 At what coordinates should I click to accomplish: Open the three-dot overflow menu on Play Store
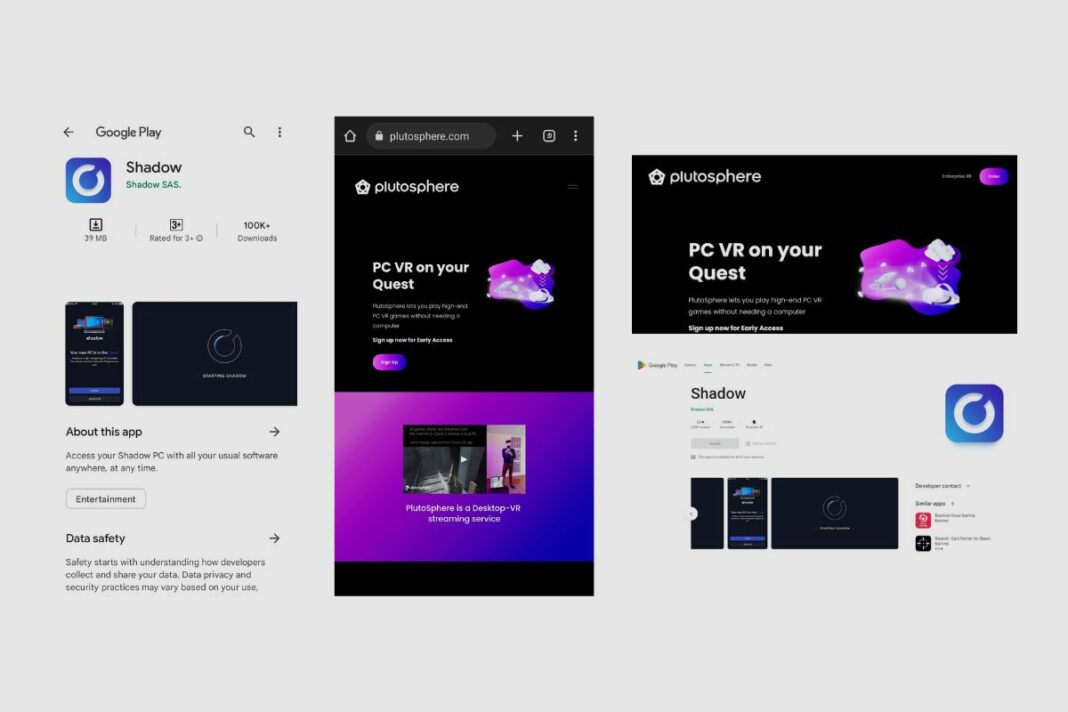279,132
